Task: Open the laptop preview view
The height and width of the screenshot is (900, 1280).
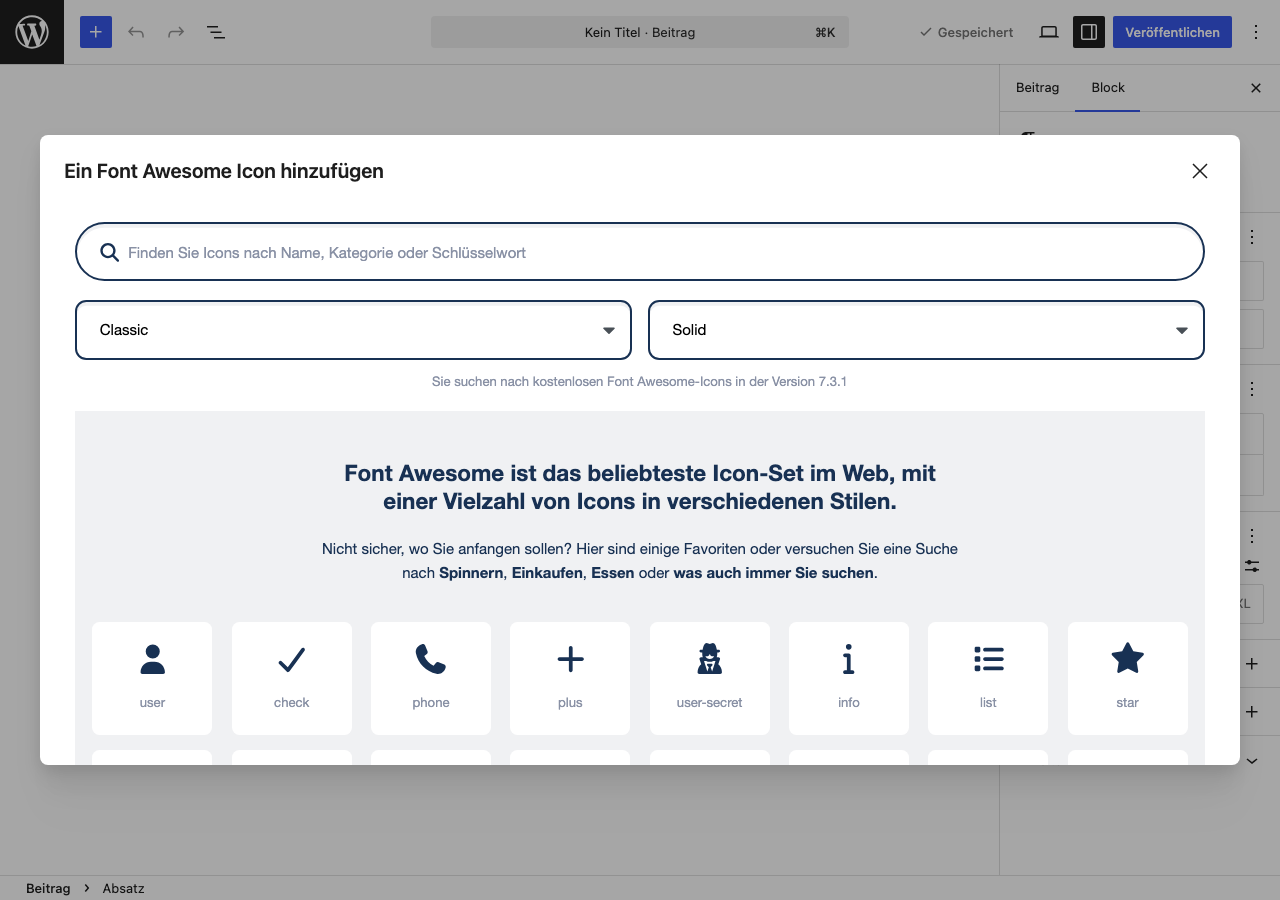Action: pyautogui.click(x=1049, y=32)
